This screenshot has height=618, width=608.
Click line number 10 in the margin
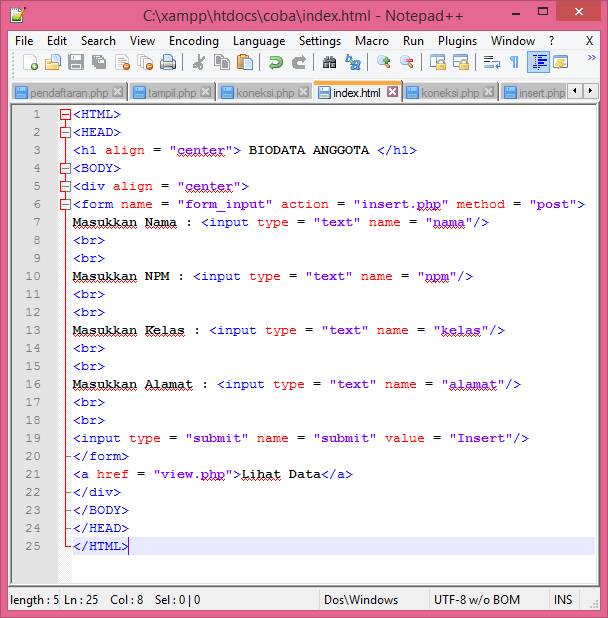33,276
